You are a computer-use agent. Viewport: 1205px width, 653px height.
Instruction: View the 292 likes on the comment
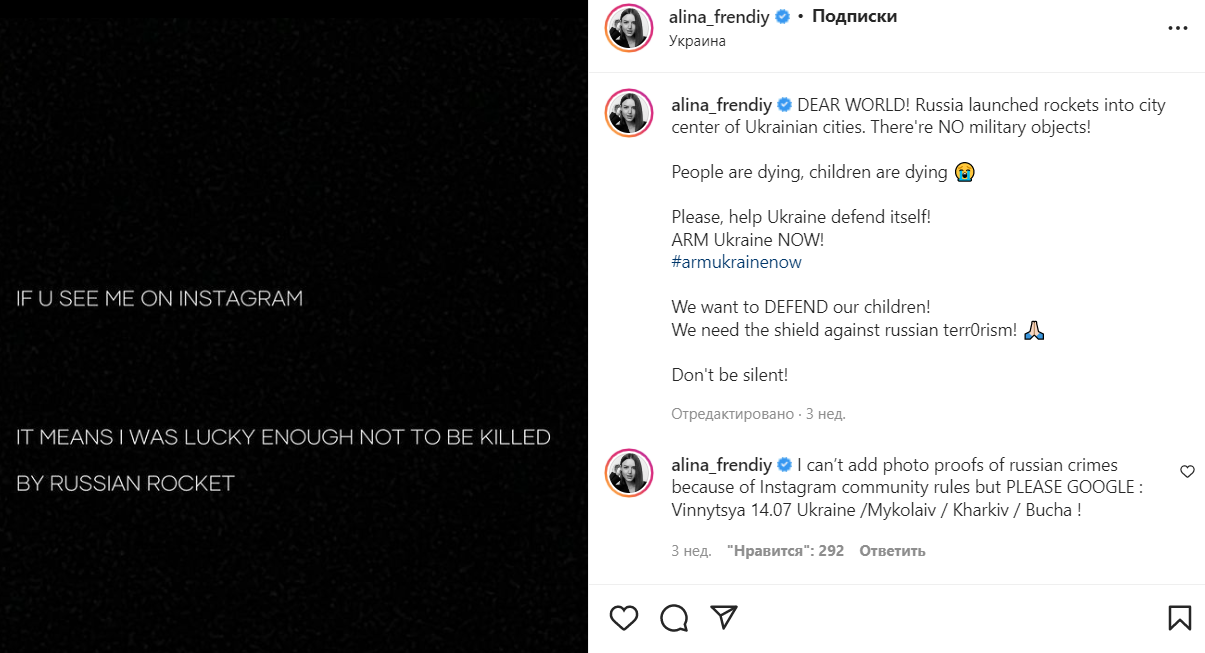785,551
